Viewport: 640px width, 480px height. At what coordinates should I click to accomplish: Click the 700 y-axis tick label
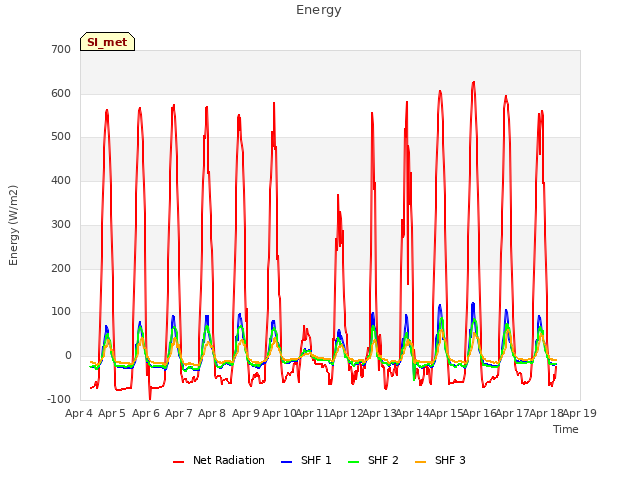tap(61, 50)
